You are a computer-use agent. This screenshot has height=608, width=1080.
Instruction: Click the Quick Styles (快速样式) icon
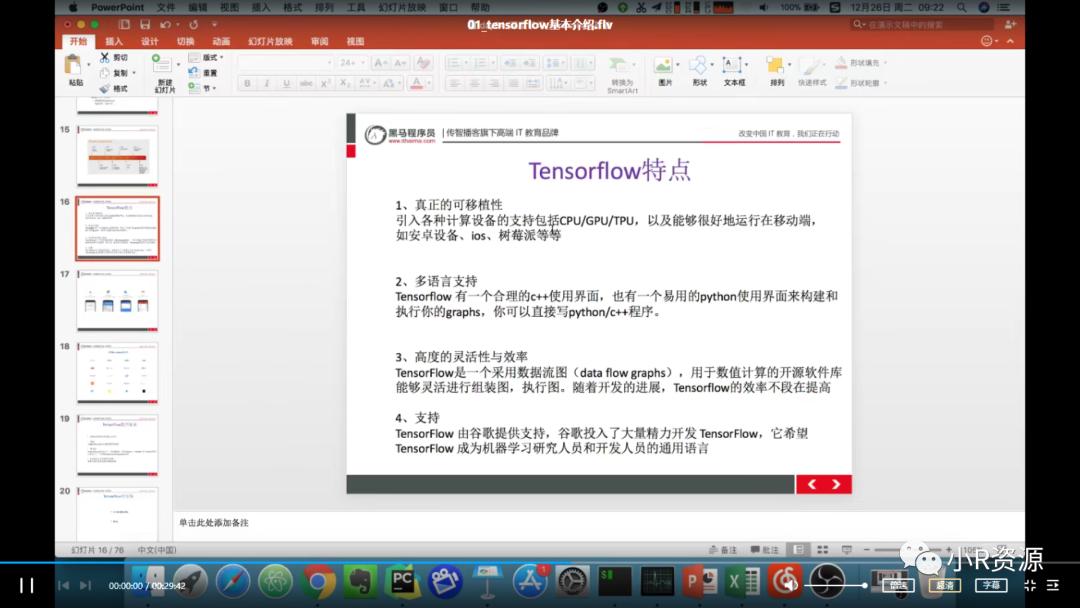pos(810,66)
